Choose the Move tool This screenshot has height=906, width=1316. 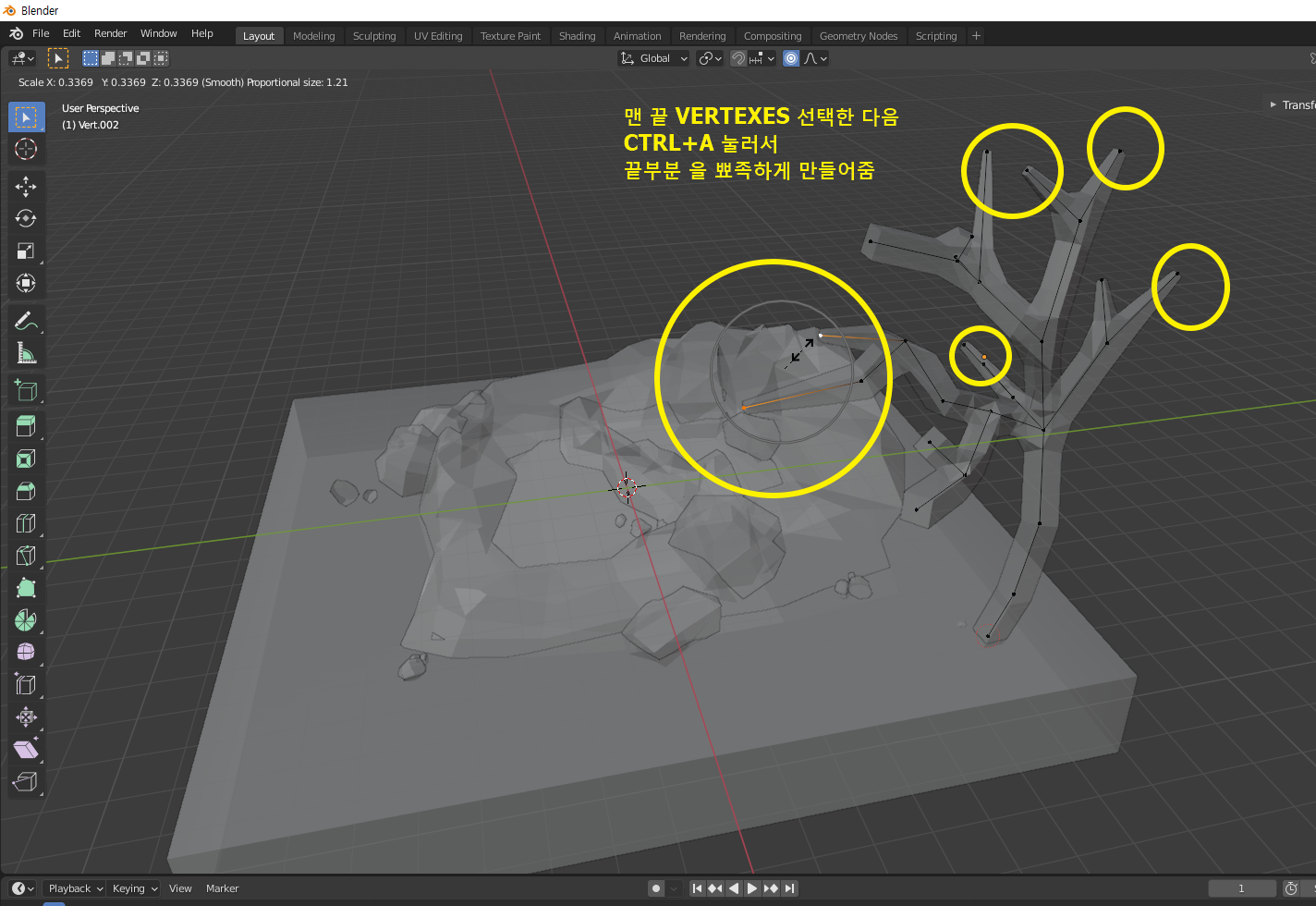(26, 187)
